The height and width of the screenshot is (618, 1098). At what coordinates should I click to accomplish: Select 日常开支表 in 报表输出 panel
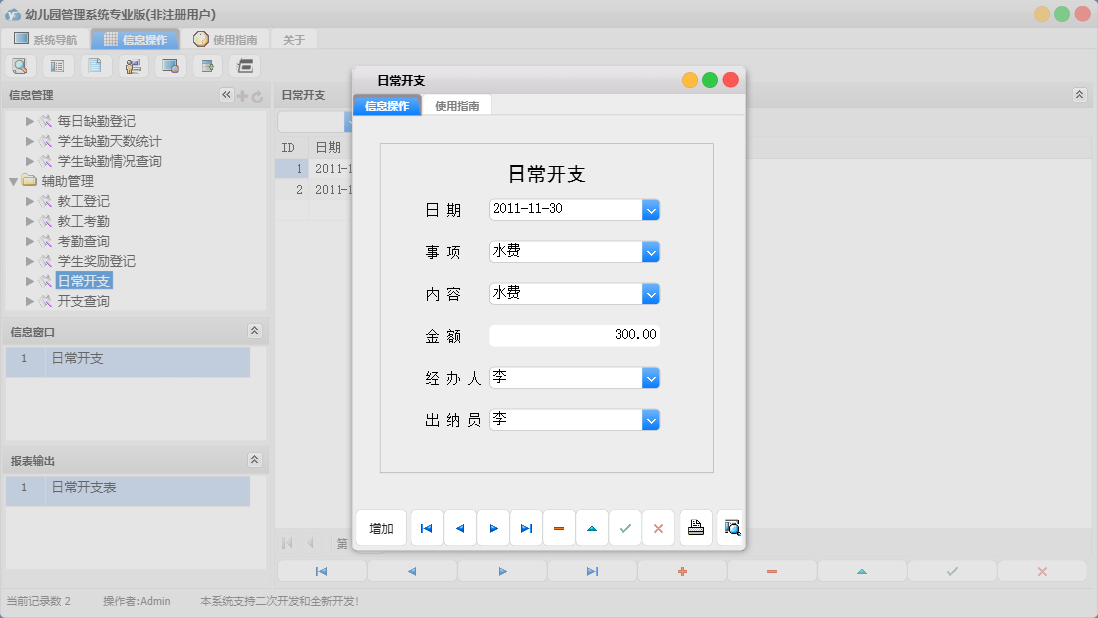[x=83, y=490]
